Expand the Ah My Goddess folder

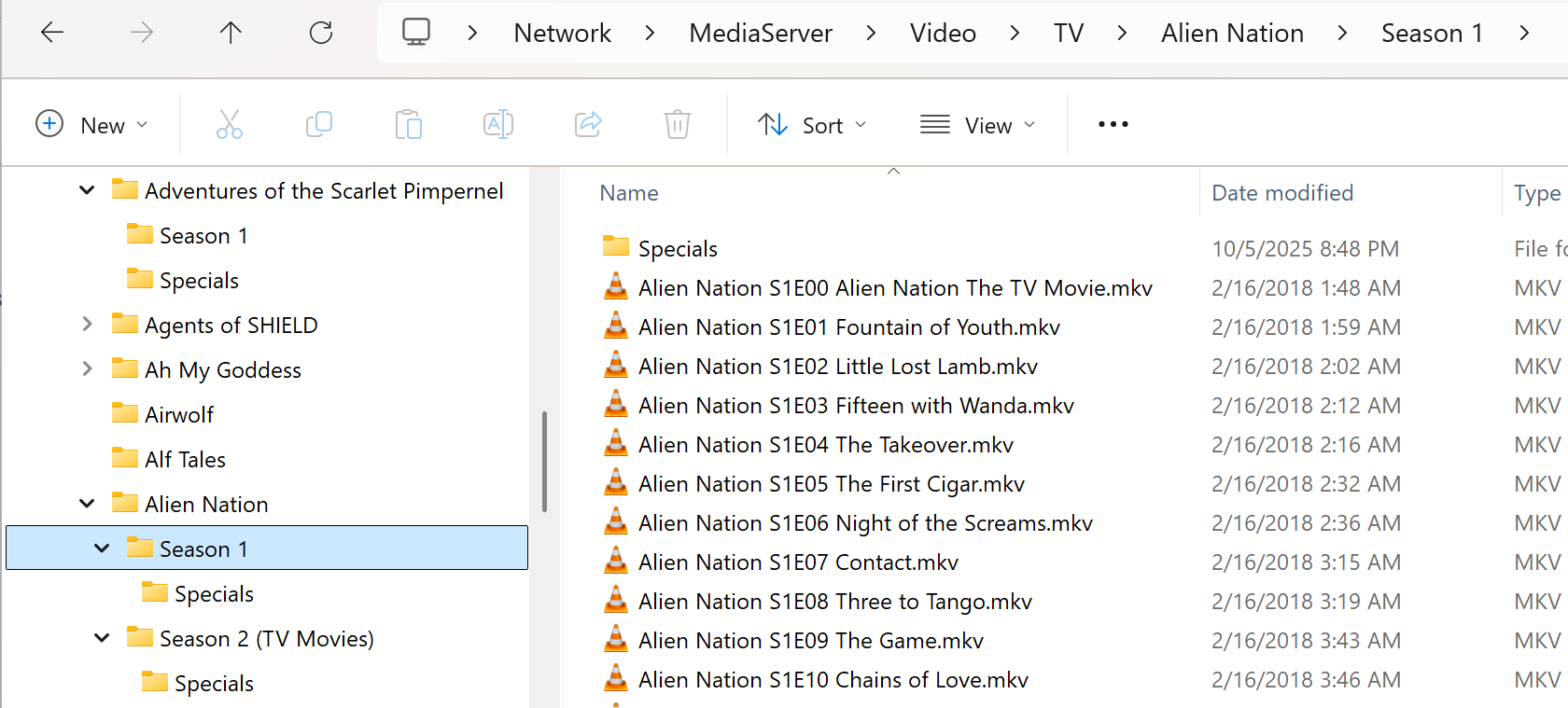[x=87, y=369]
